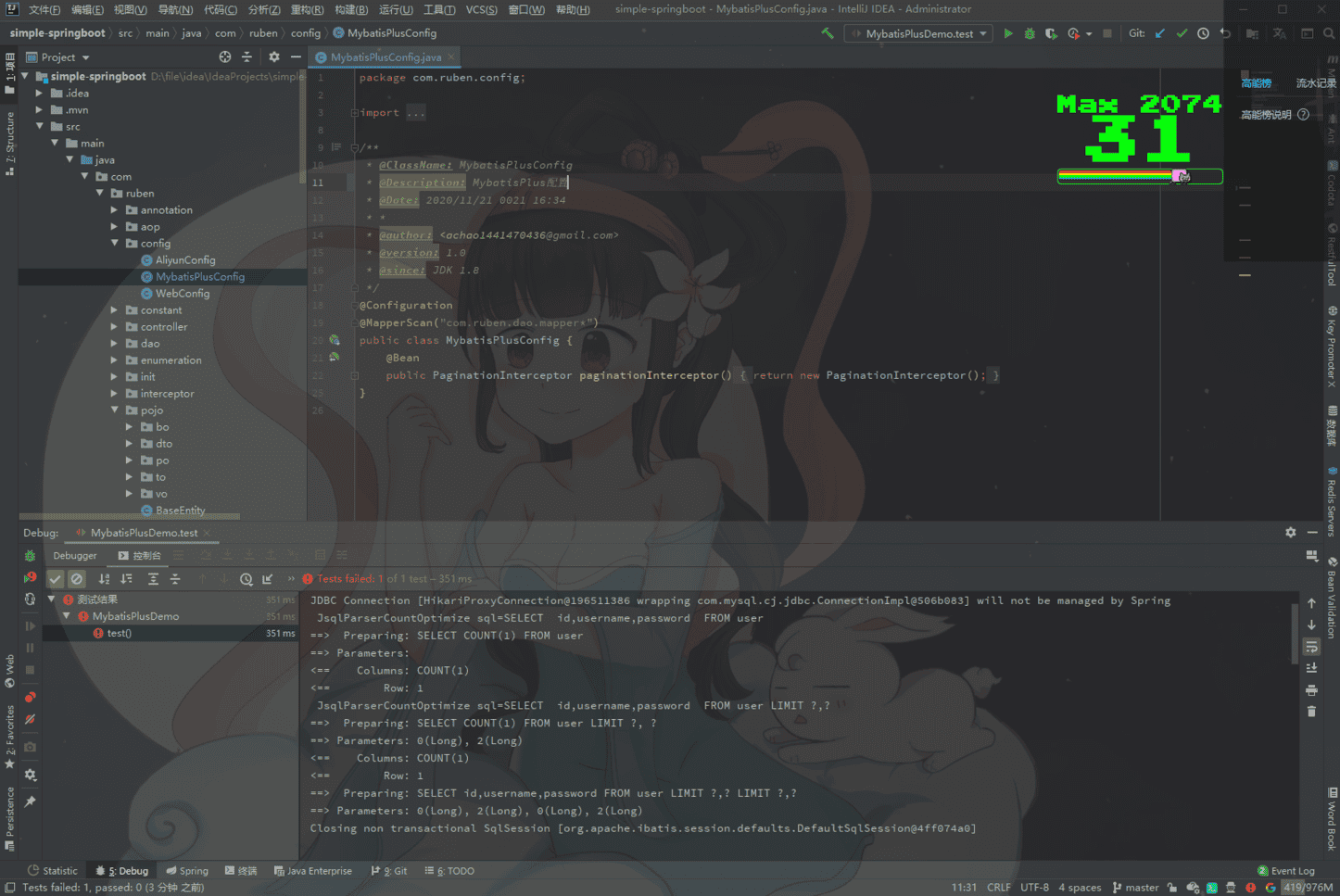Toggle Show Ignored tests button
This screenshot has width=1340, height=896.
click(77, 579)
